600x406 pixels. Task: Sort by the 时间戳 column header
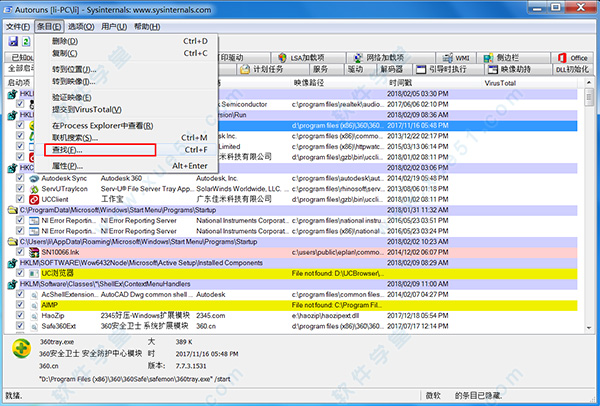434,83
